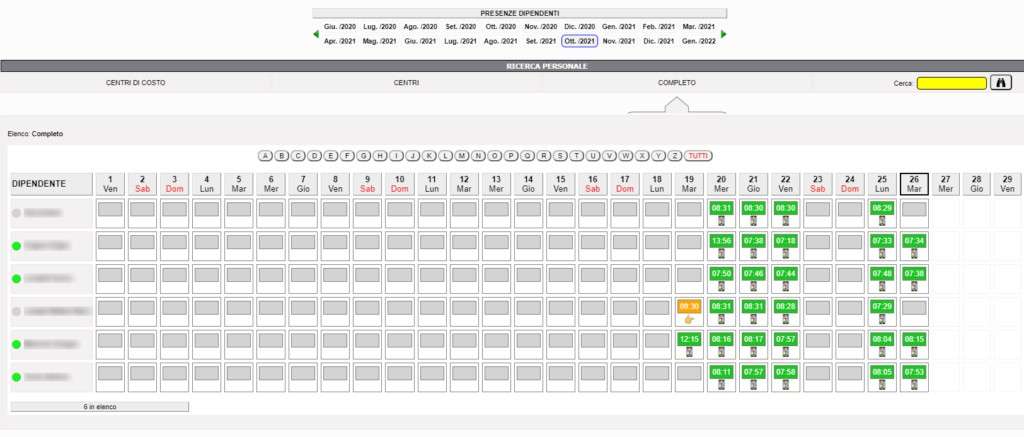This screenshot has height=437, width=1024.
Task: Open badge icon below the 08:29 entry
Action: click(x=882, y=221)
